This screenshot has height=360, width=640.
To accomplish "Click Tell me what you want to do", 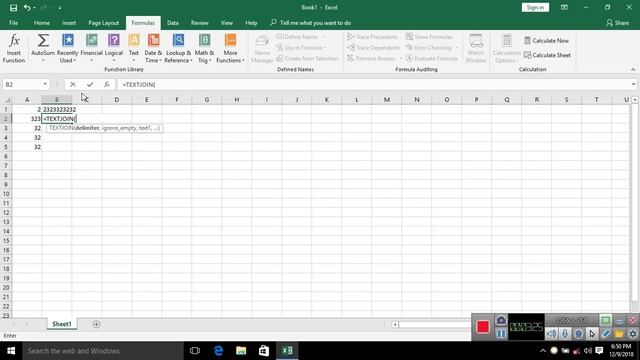I will (x=311, y=23).
